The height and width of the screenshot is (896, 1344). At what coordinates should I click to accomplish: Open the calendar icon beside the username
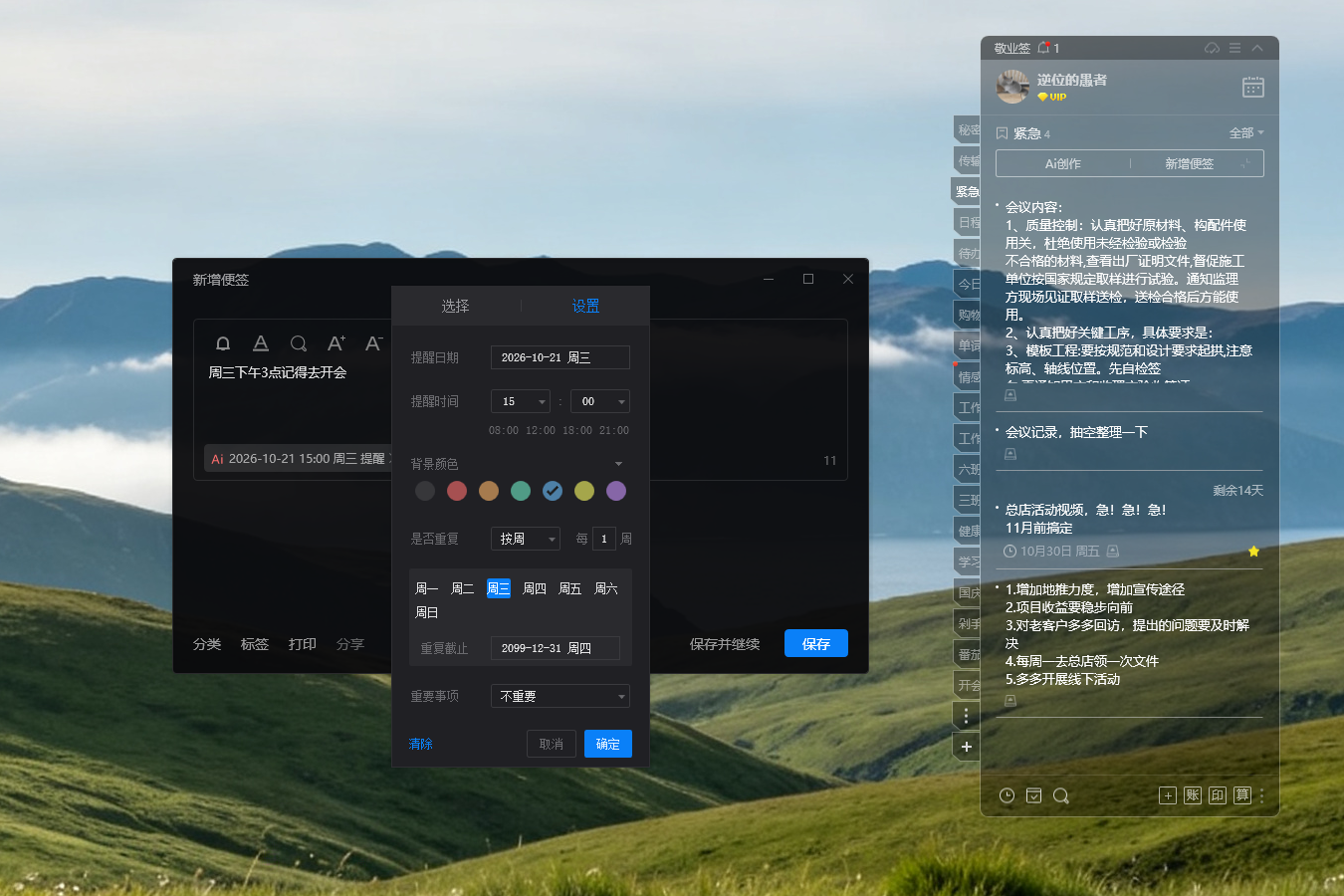point(1253,87)
